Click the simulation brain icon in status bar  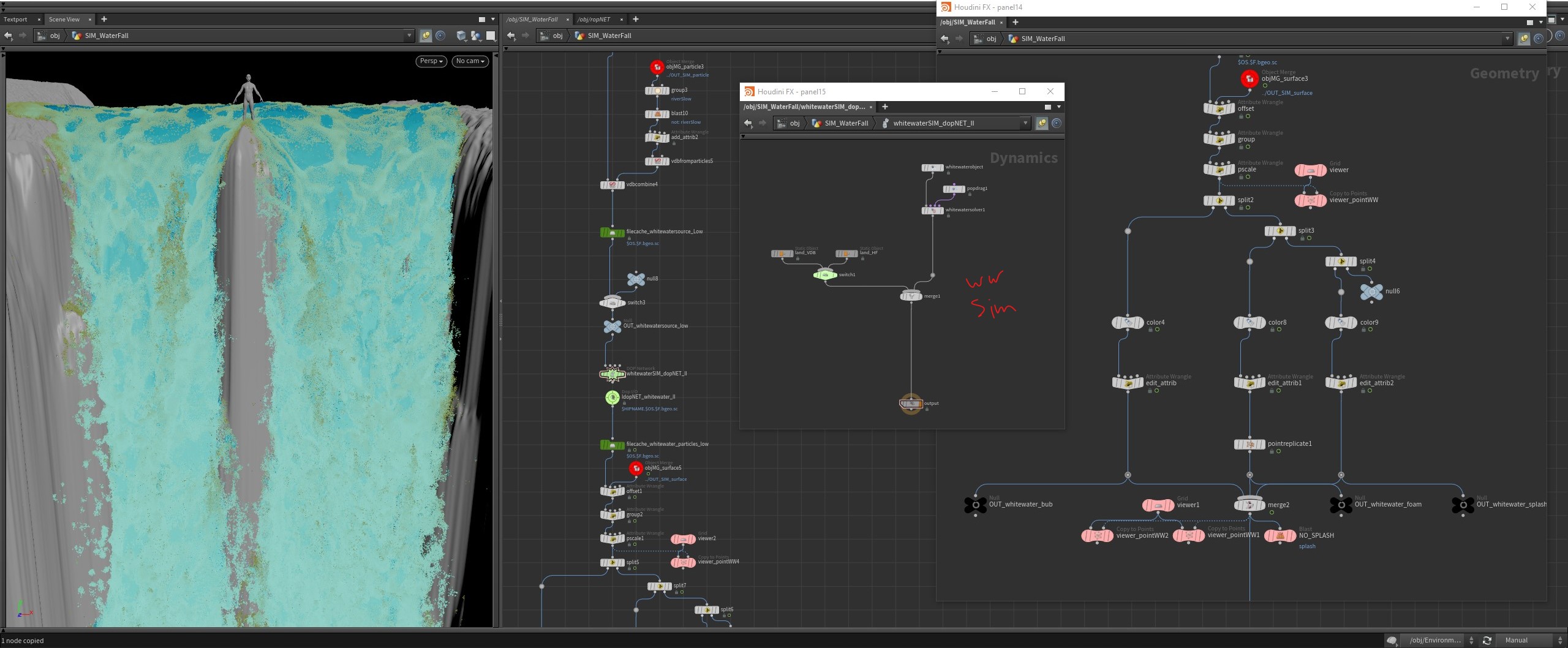1392,640
